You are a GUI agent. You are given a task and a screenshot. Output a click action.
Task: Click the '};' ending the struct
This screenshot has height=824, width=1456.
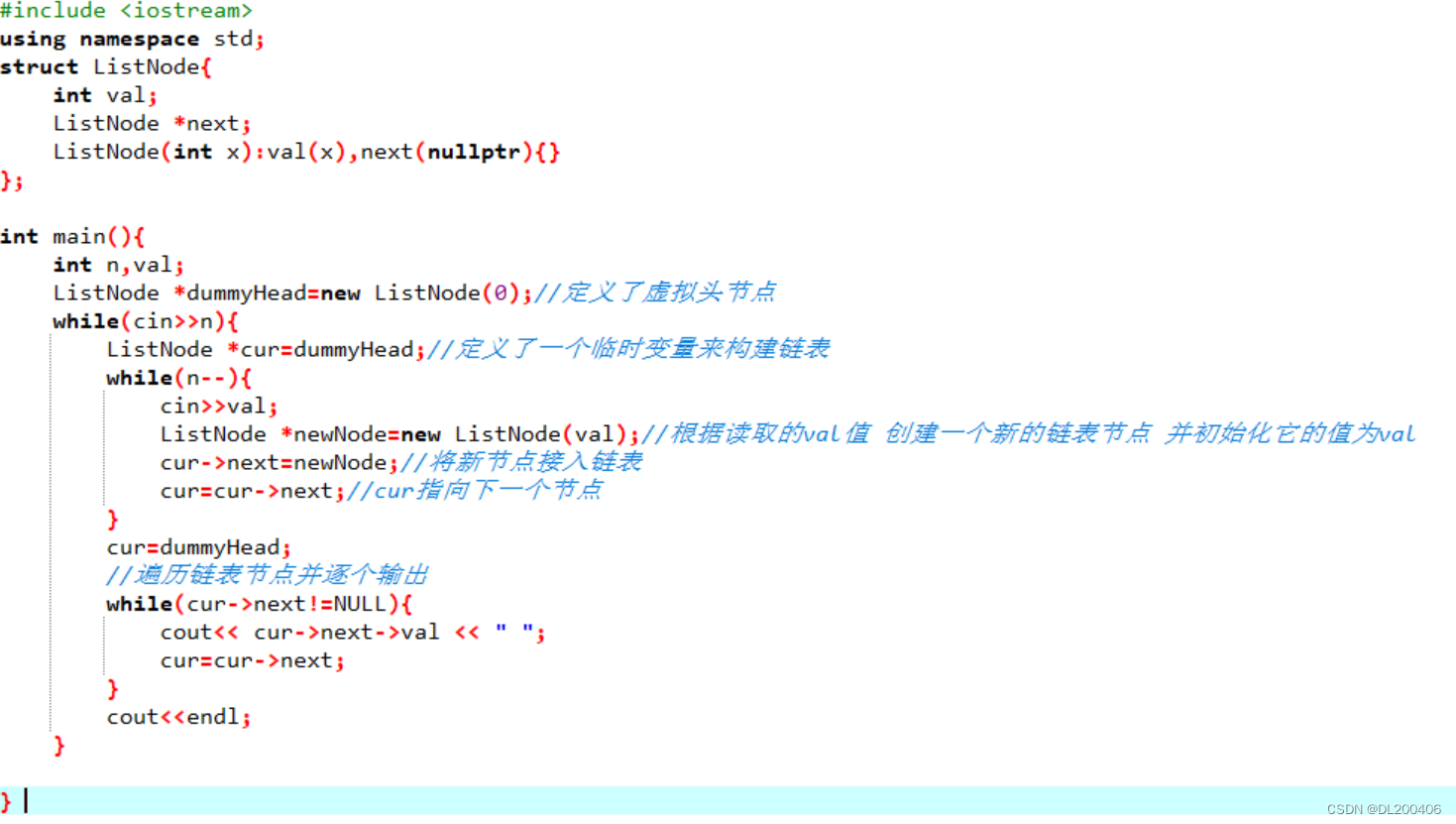12,180
